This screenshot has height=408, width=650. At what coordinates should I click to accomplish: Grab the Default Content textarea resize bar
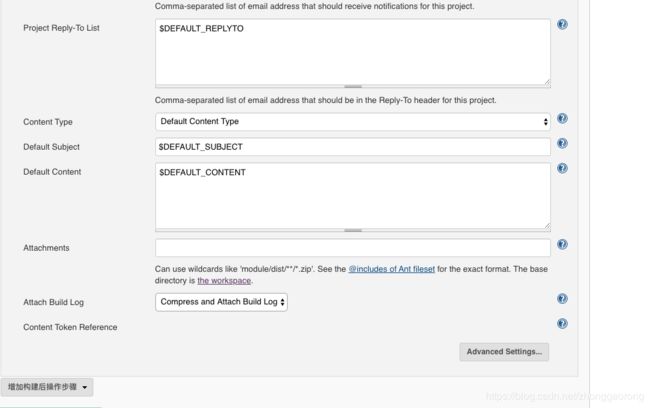353,231
